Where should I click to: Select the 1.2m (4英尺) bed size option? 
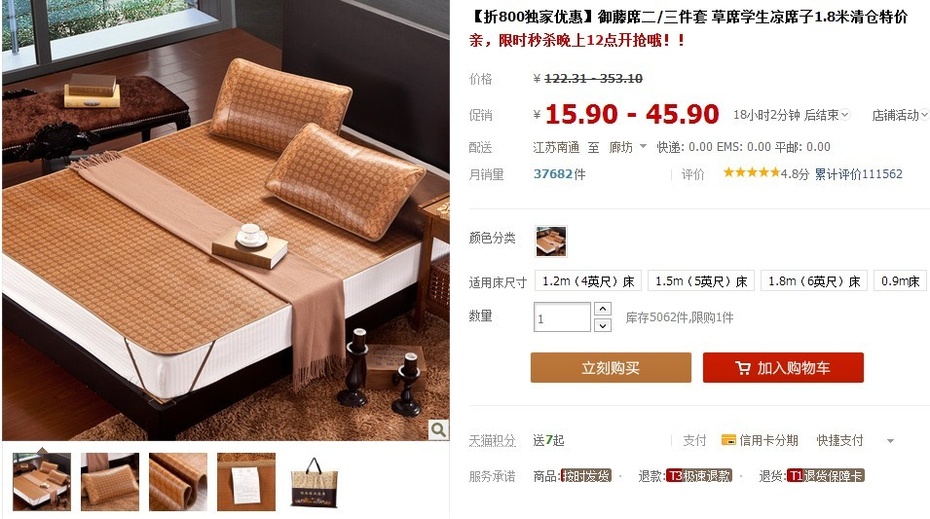(x=588, y=281)
